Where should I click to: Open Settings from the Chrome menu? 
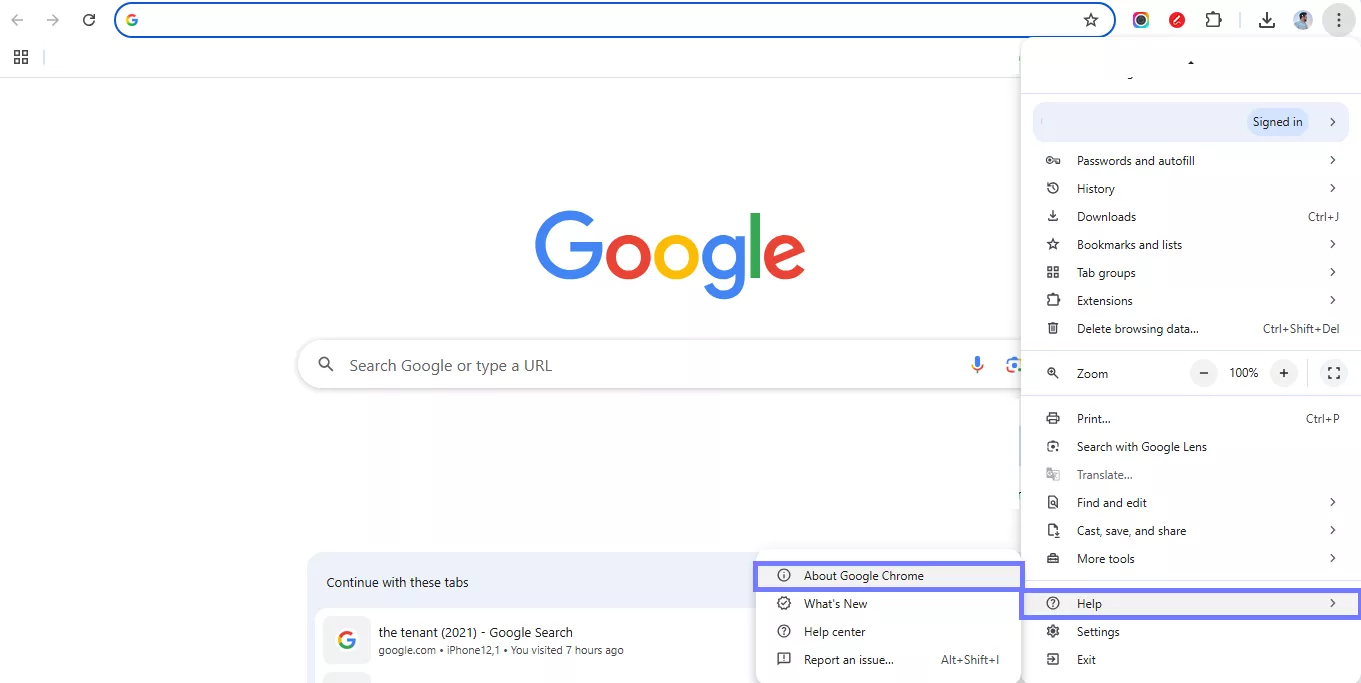coord(1097,631)
